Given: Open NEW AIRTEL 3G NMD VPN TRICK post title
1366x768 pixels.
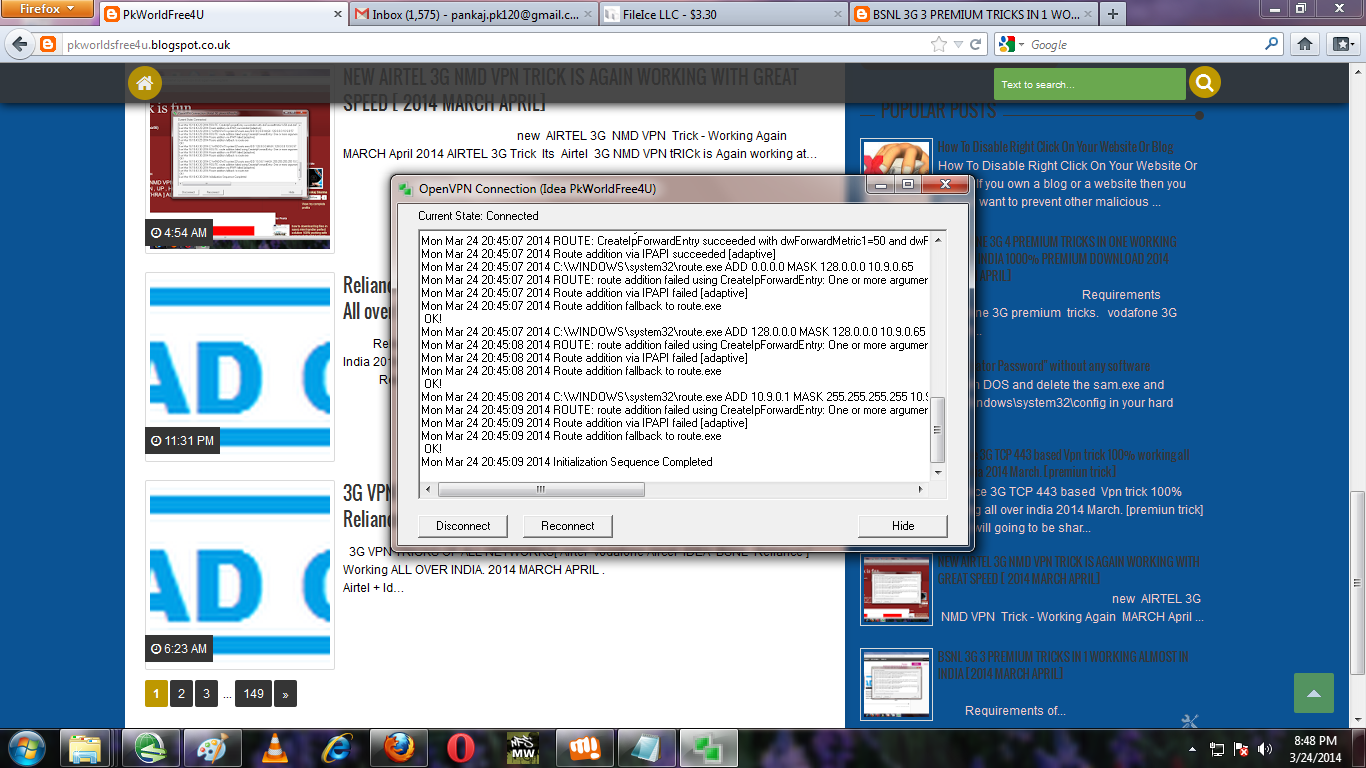Looking at the screenshot, I should pos(571,90).
